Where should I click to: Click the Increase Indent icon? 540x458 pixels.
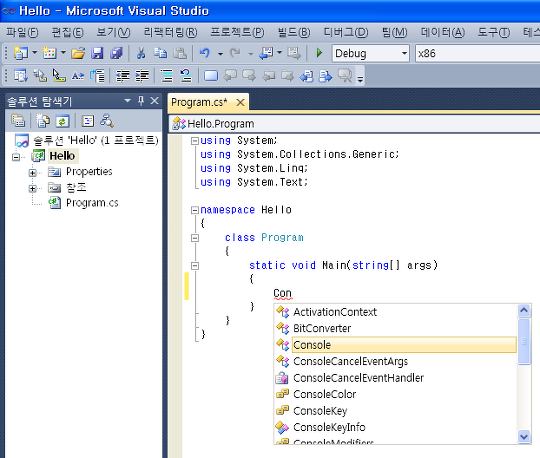[x=142, y=75]
